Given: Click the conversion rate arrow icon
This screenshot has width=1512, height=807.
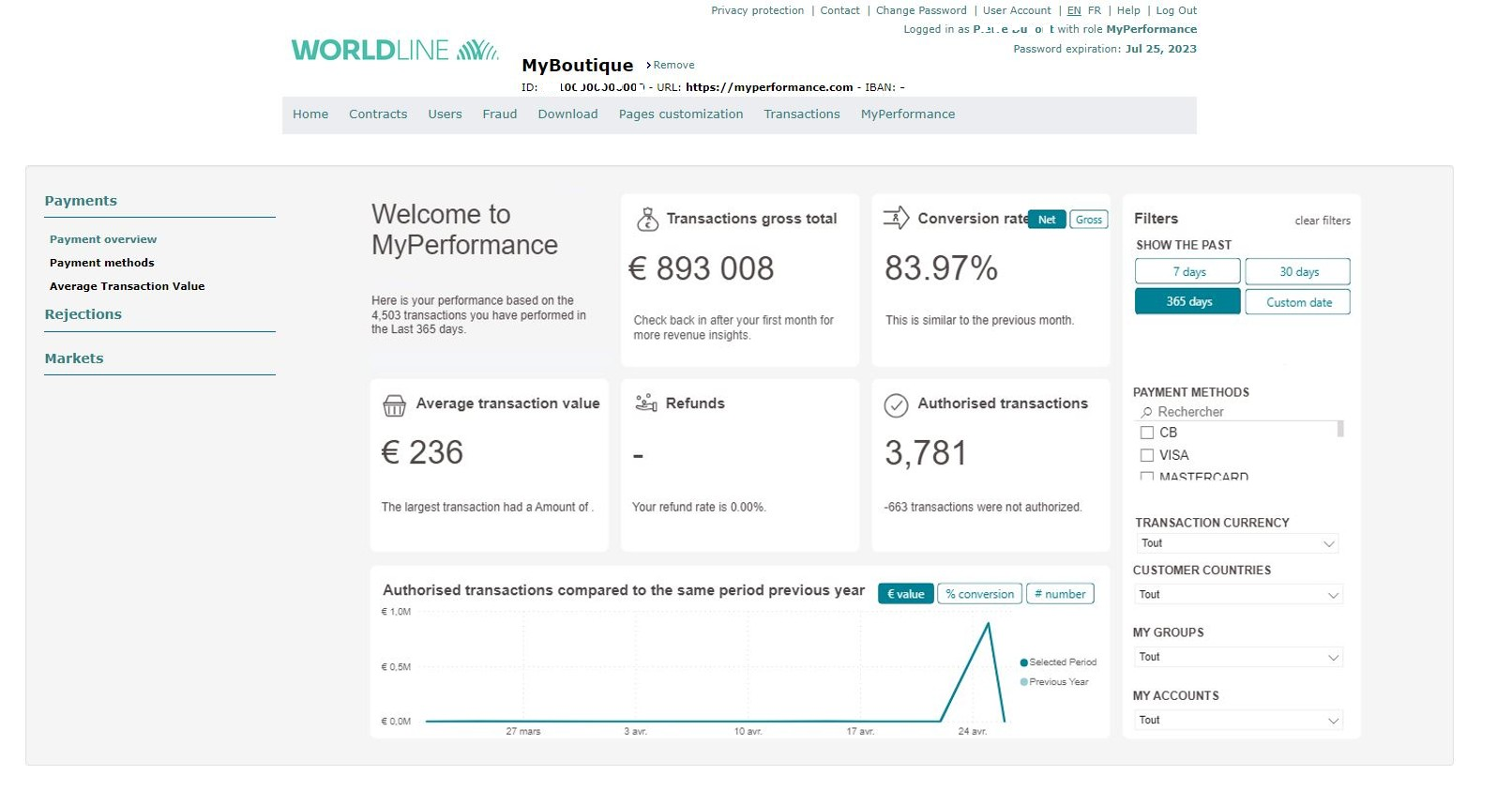Looking at the screenshot, I should click(x=896, y=218).
